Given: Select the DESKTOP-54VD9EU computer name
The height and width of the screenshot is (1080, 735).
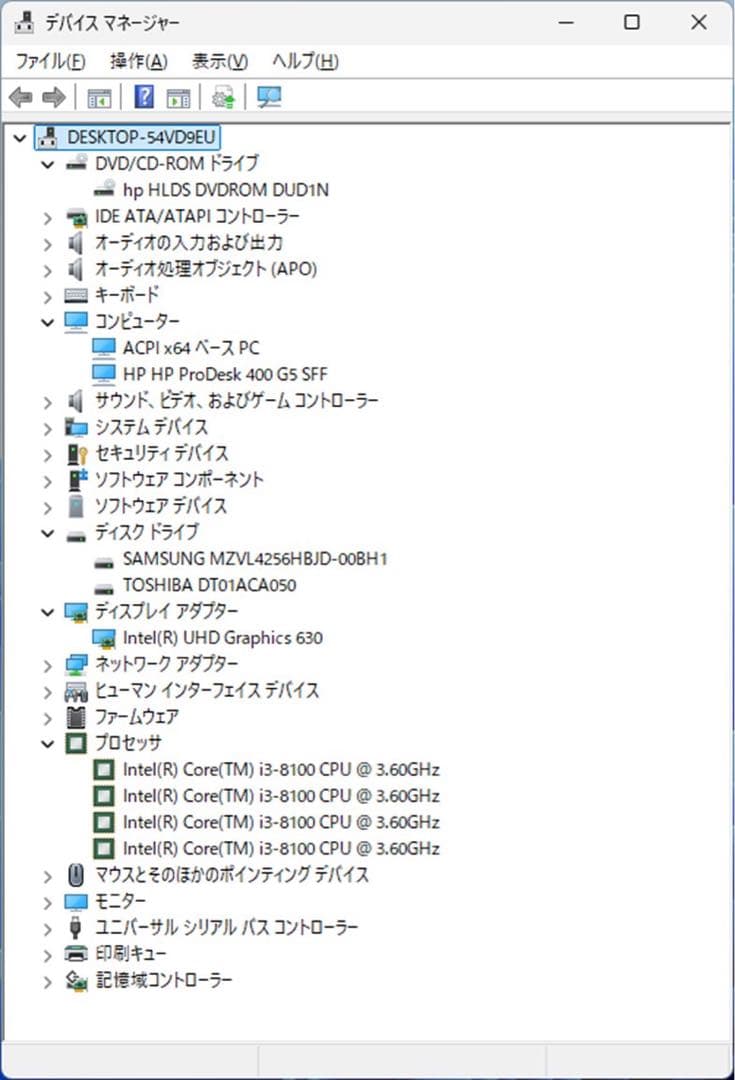Looking at the screenshot, I should pyautogui.click(x=141, y=137).
